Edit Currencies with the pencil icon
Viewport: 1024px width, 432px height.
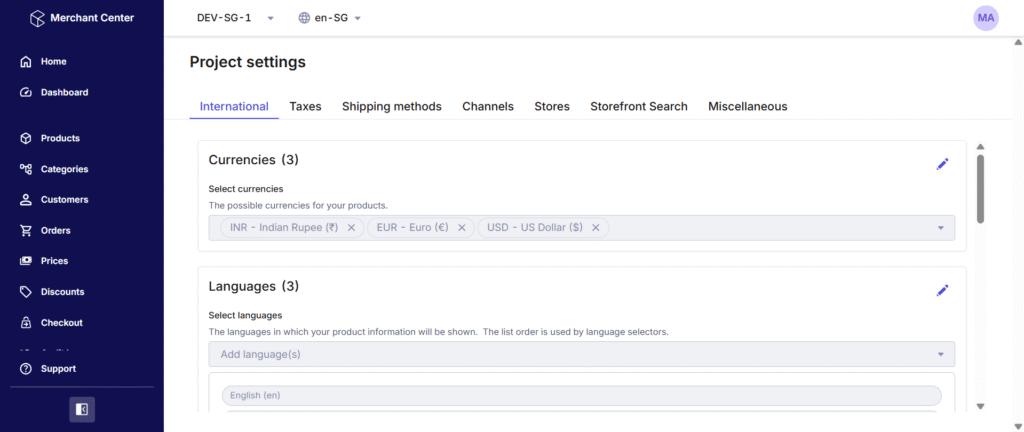(942, 164)
